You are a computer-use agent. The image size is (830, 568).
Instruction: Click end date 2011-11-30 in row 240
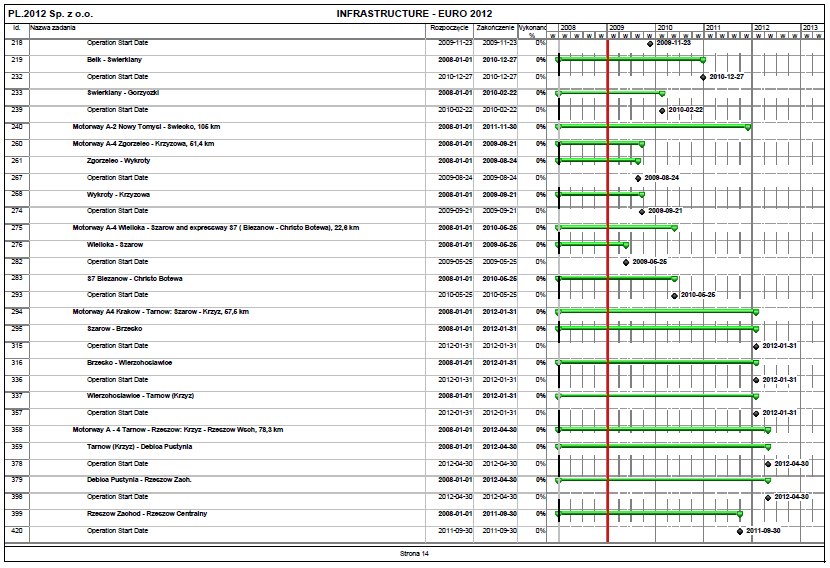tap(500, 127)
